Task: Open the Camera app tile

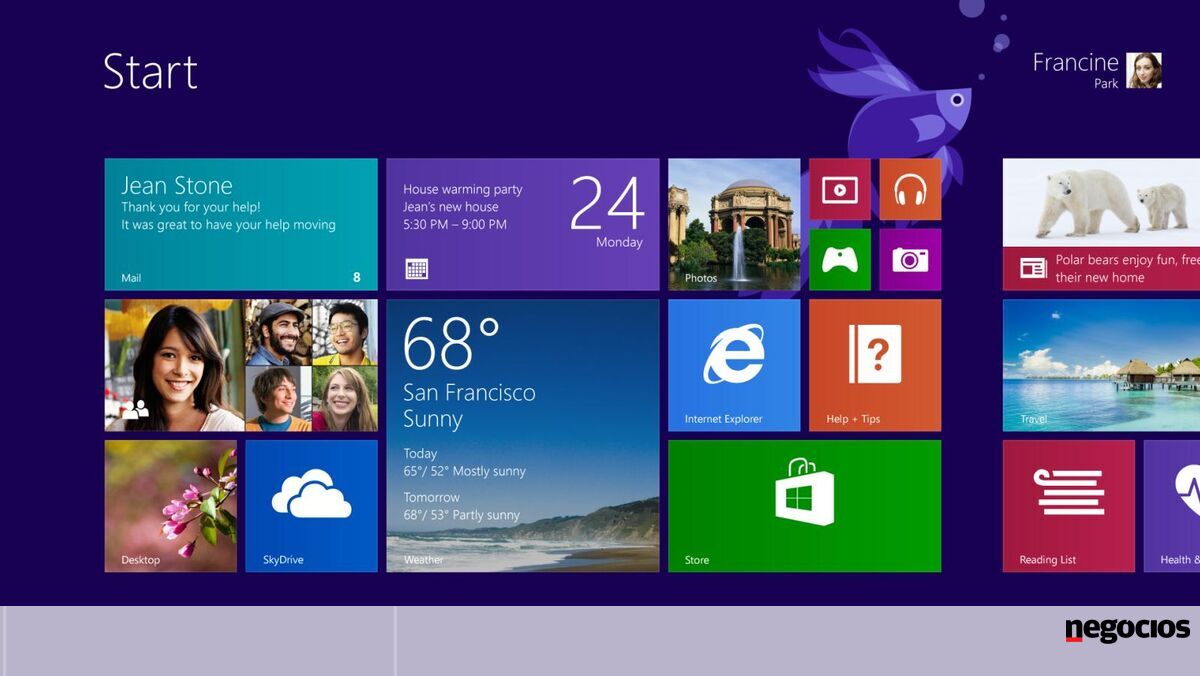Action: click(910, 260)
